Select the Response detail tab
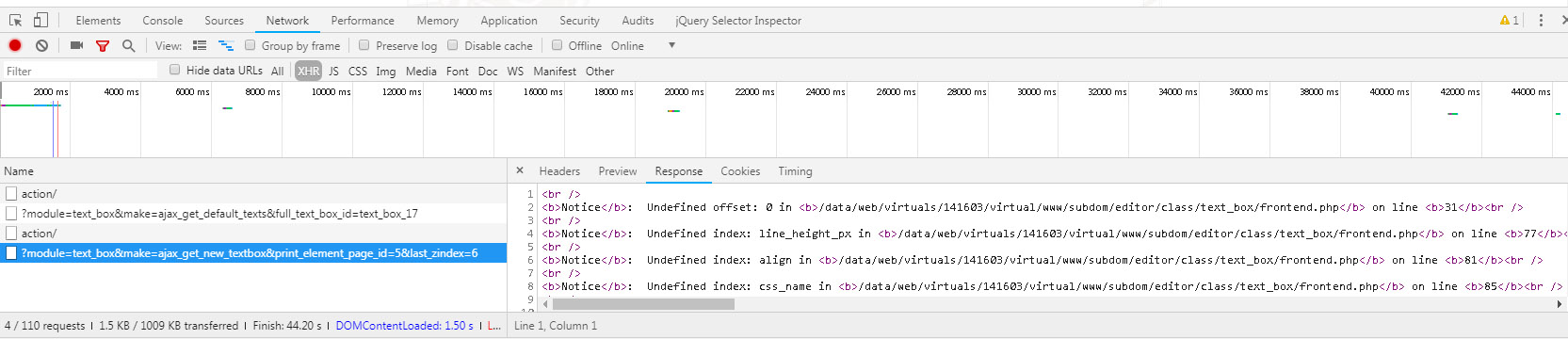The height and width of the screenshot is (339, 1568). click(x=679, y=170)
